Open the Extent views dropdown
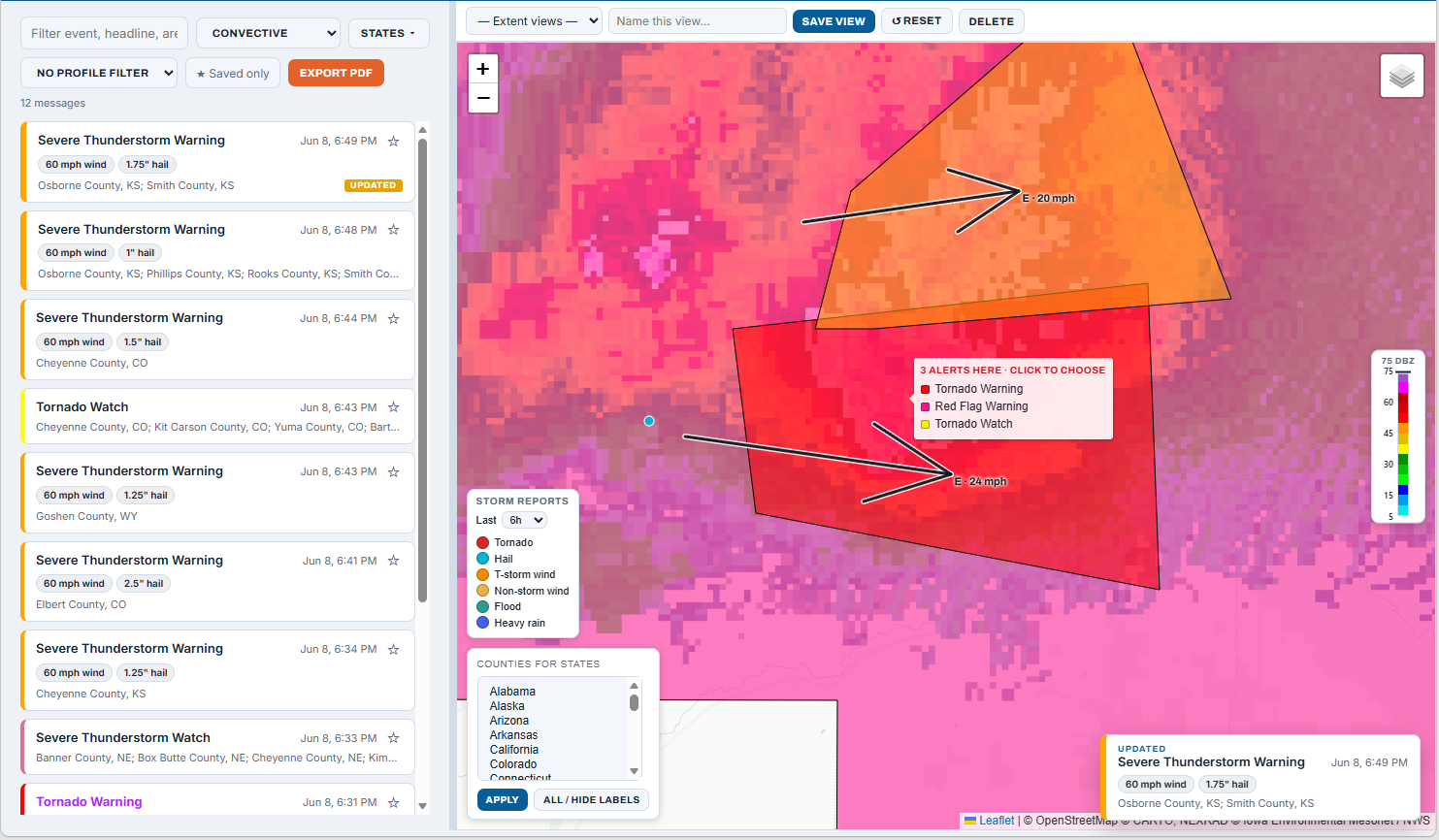1439x840 pixels. (x=534, y=20)
